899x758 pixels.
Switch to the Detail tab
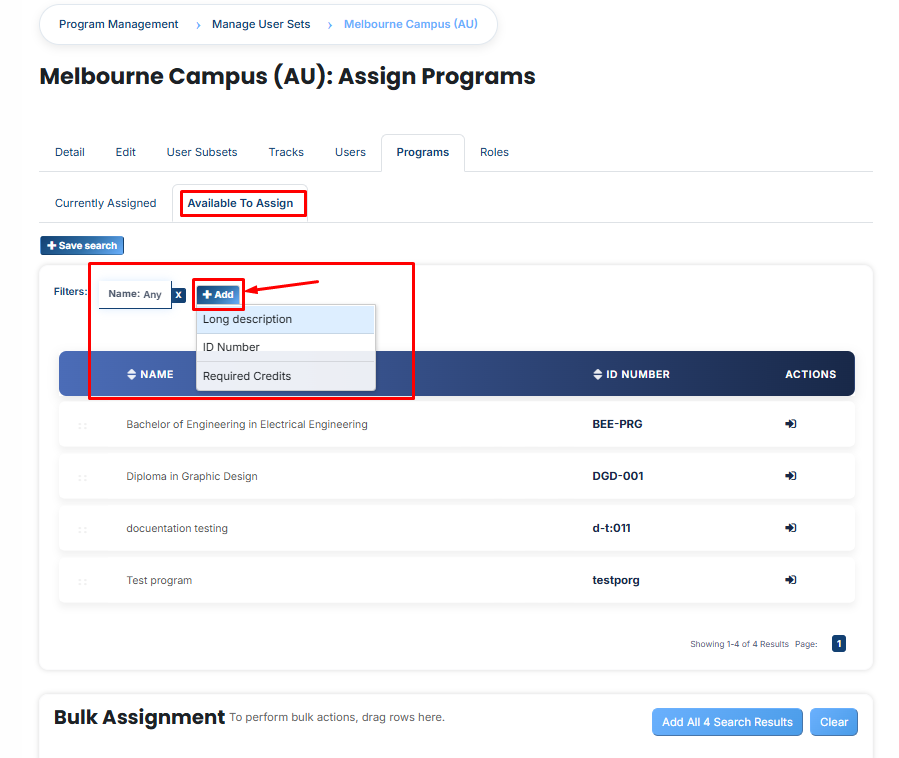pyautogui.click(x=70, y=153)
